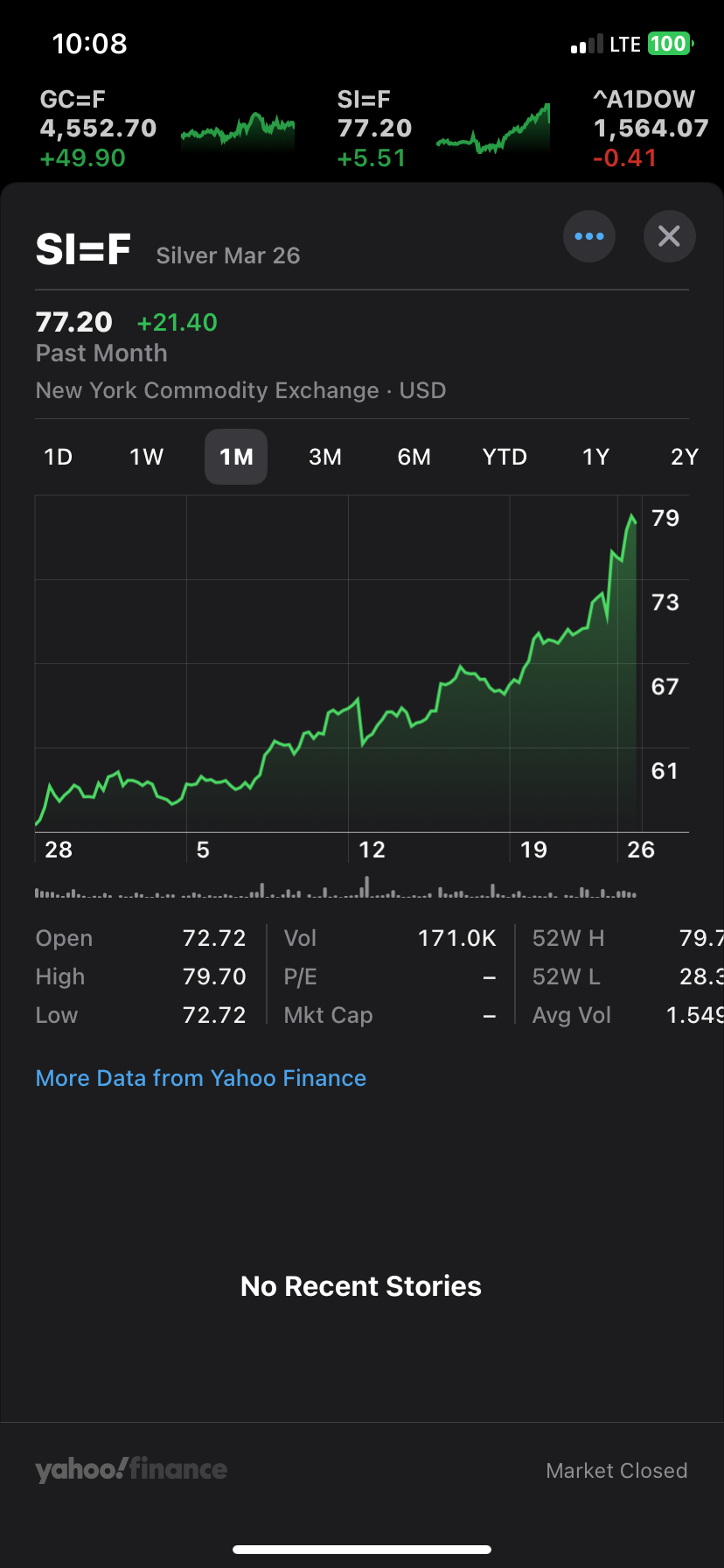This screenshot has height=1568, width=724.
Task: Open the three-dot more options button
Action: tap(589, 236)
